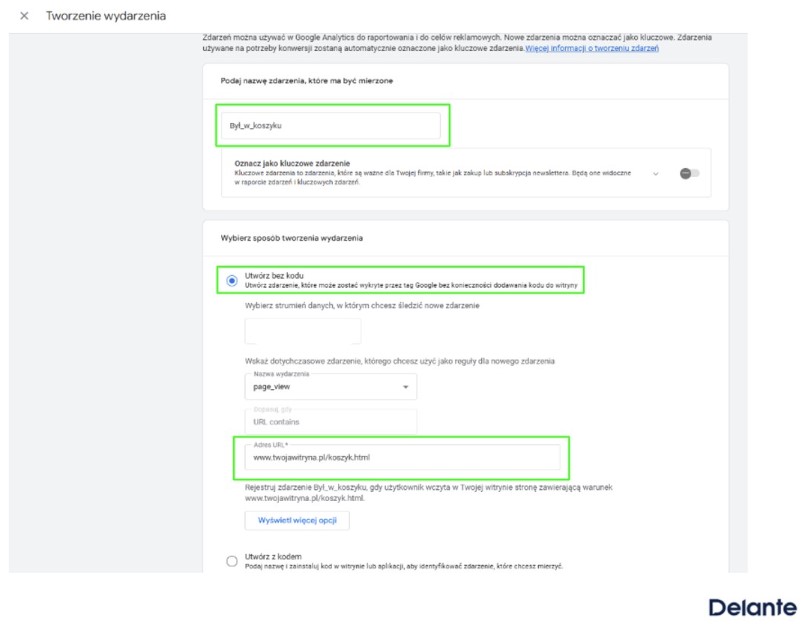
Task: Click the Utwórz bez kodu label text
Action: point(274,275)
